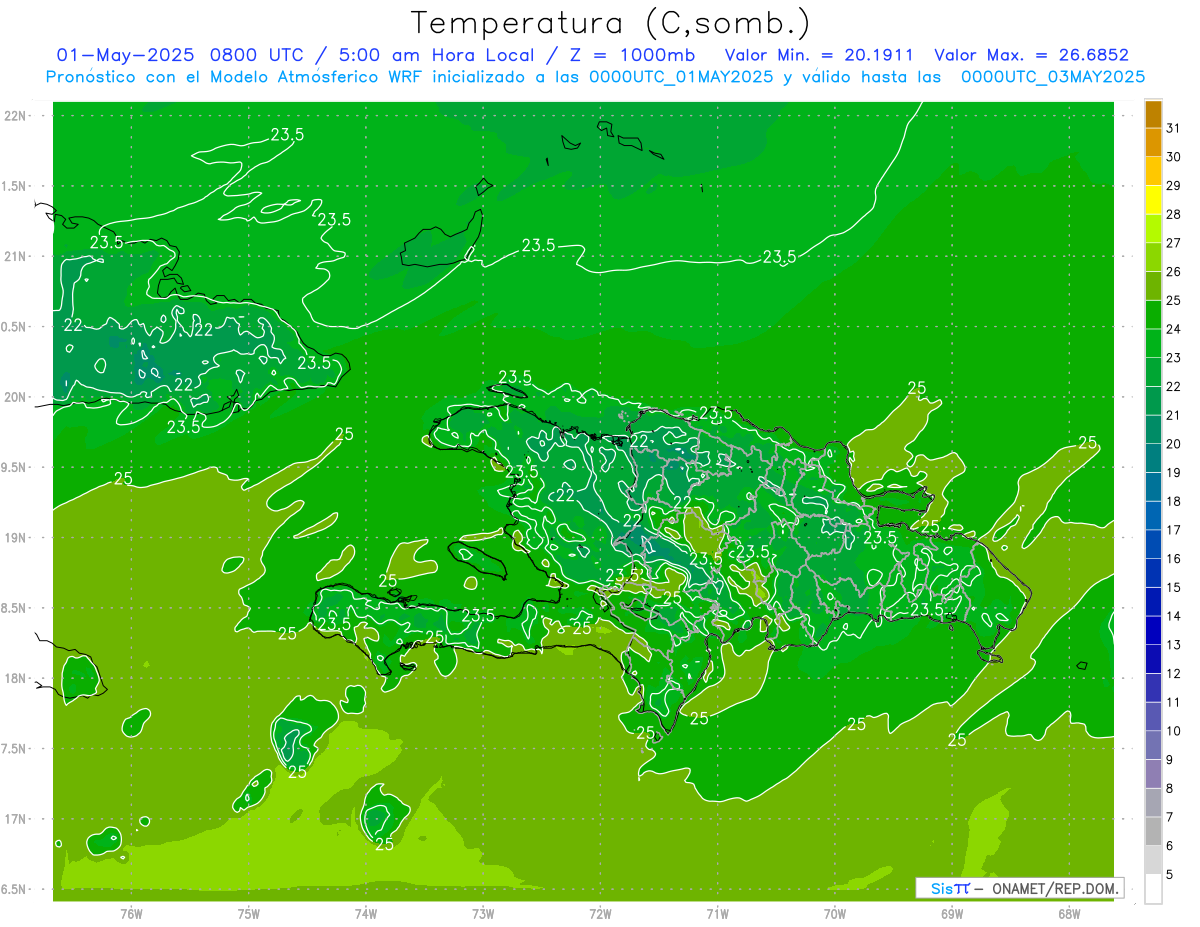Viewport: 1200px width, 927px height.
Task: Click the "12" label on the color scale
Action: (1173, 674)
